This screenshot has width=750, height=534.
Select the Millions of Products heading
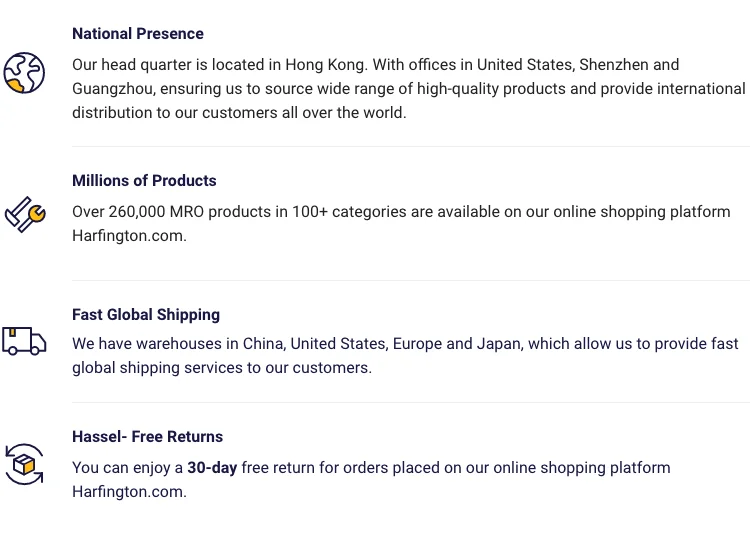pyautogui.click(x=144, y=181)
